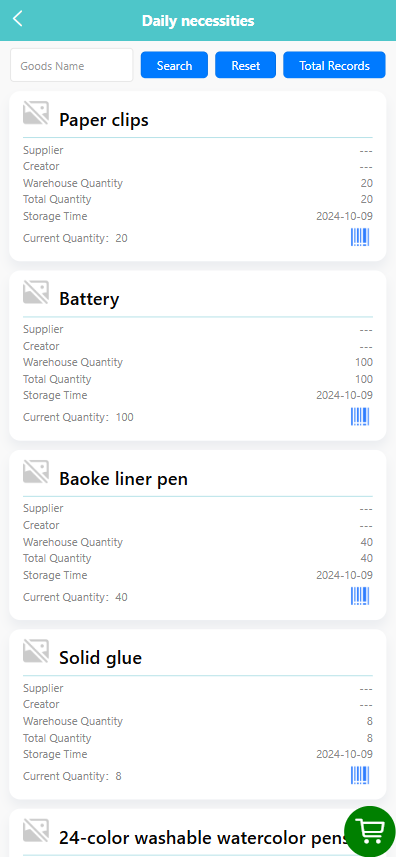Show the barcode for Paper clips
This screenshot has height=857, width=396.
(x=360, y=237)
